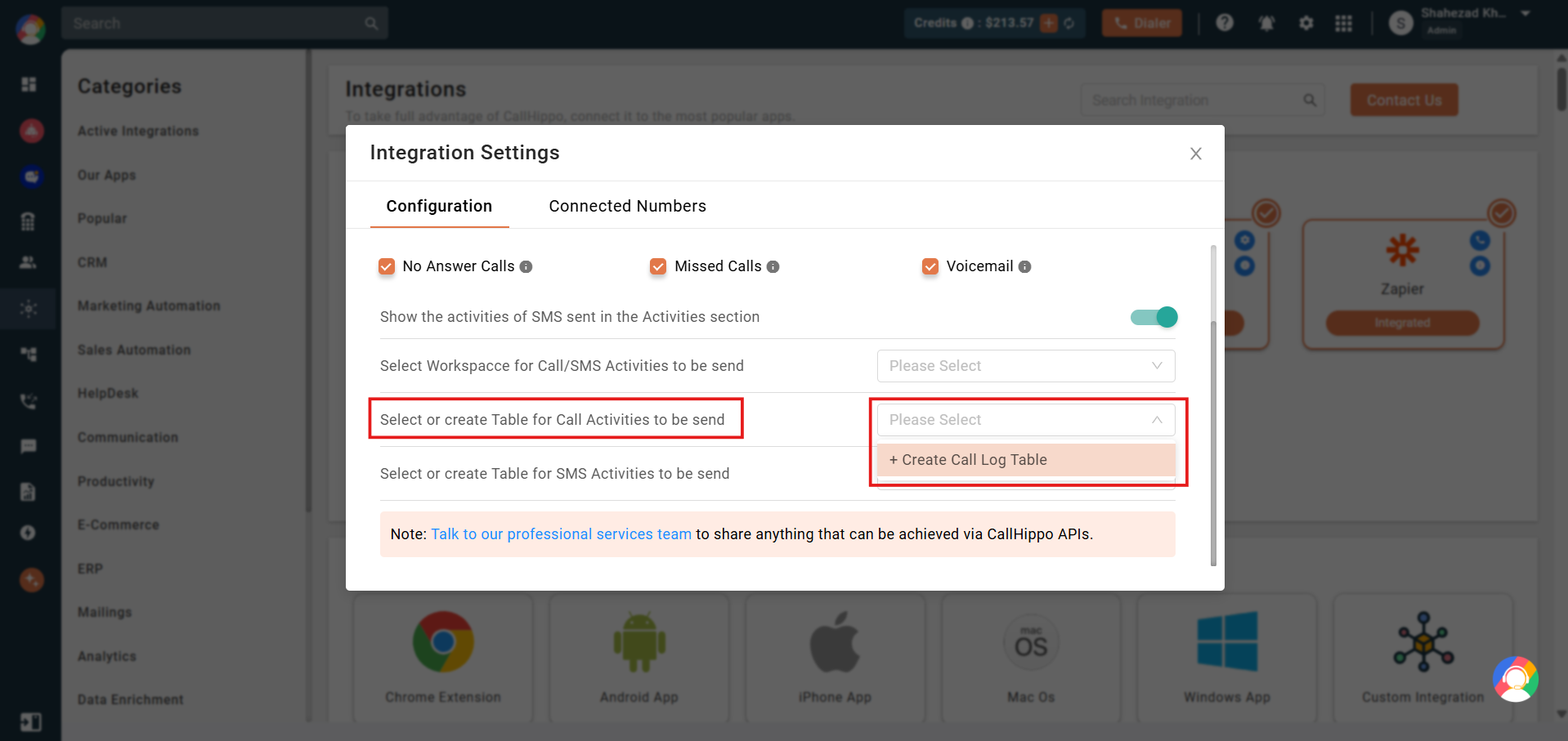Open the help question mark icon
This screenshot has width=1568, height=741.
[1225, 23]
